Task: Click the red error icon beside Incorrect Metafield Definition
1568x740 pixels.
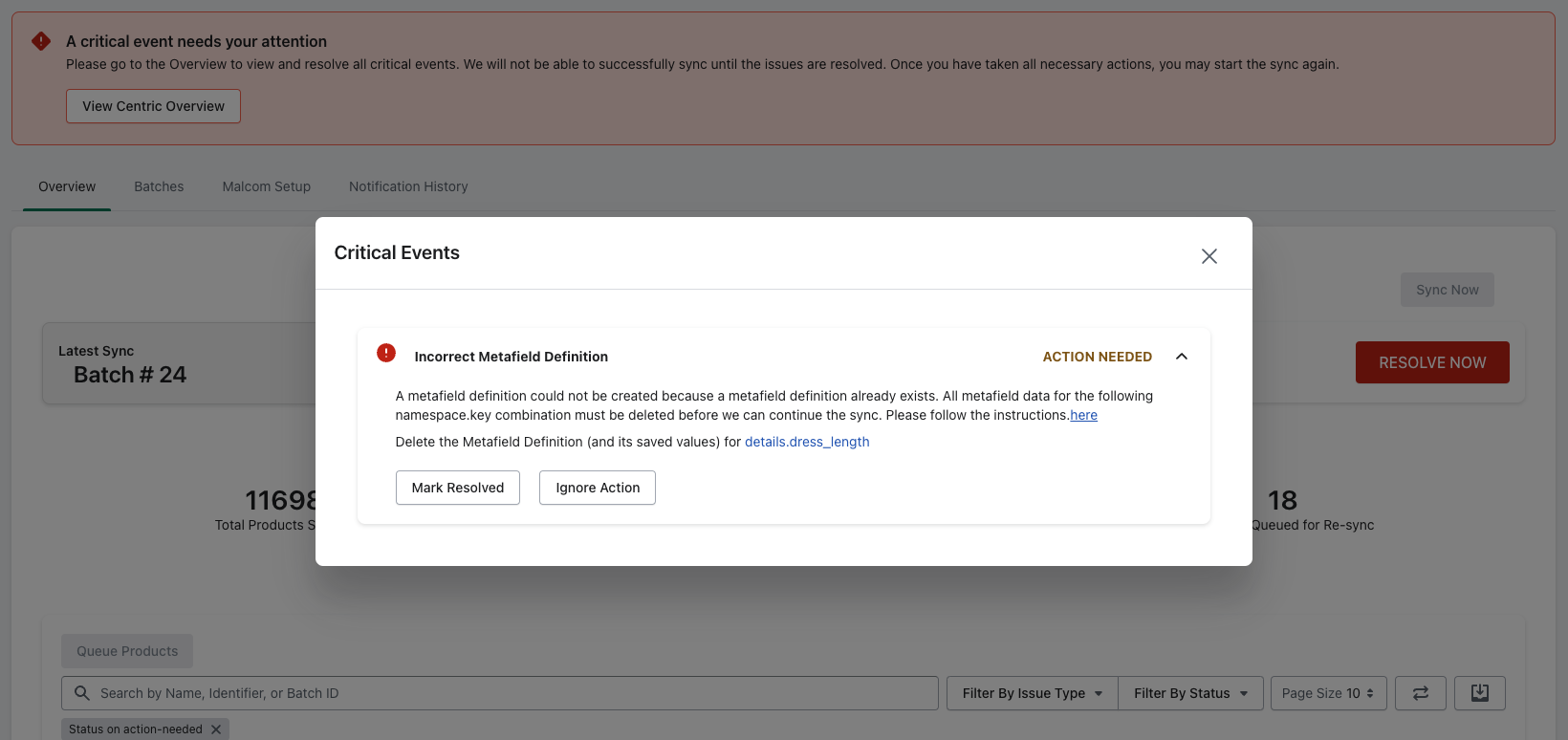Action: click(x=386, y=354)
